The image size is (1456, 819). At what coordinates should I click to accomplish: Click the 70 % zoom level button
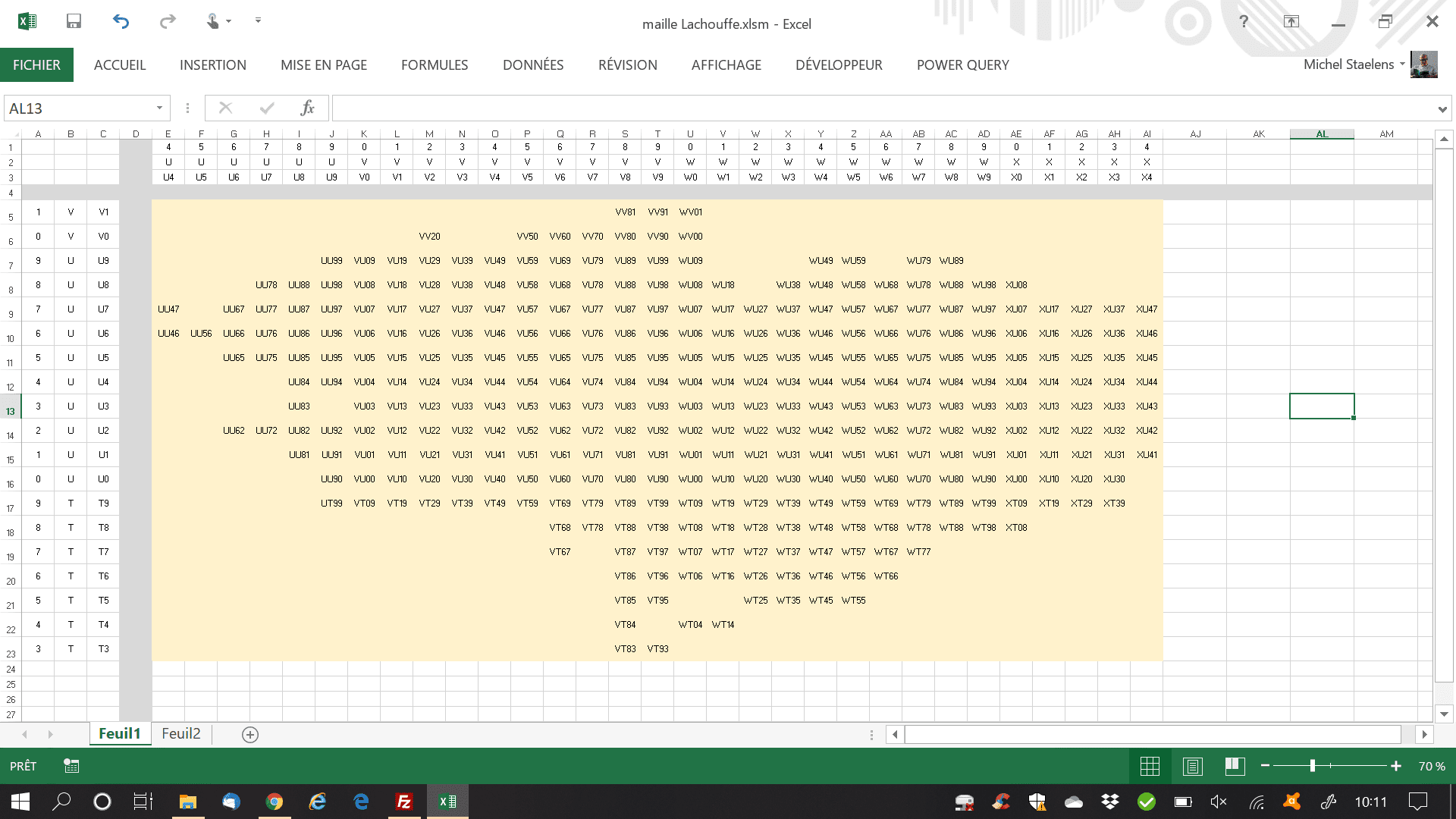point(1432,766)
